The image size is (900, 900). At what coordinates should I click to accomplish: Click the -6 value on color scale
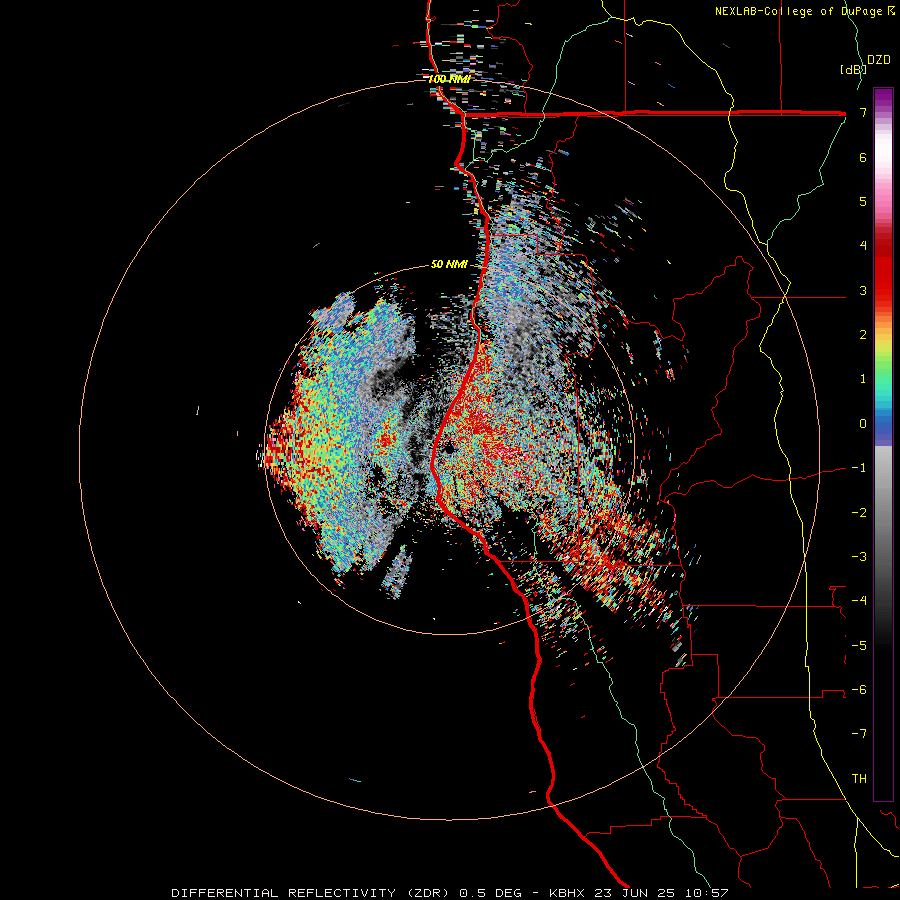(859, 690)
